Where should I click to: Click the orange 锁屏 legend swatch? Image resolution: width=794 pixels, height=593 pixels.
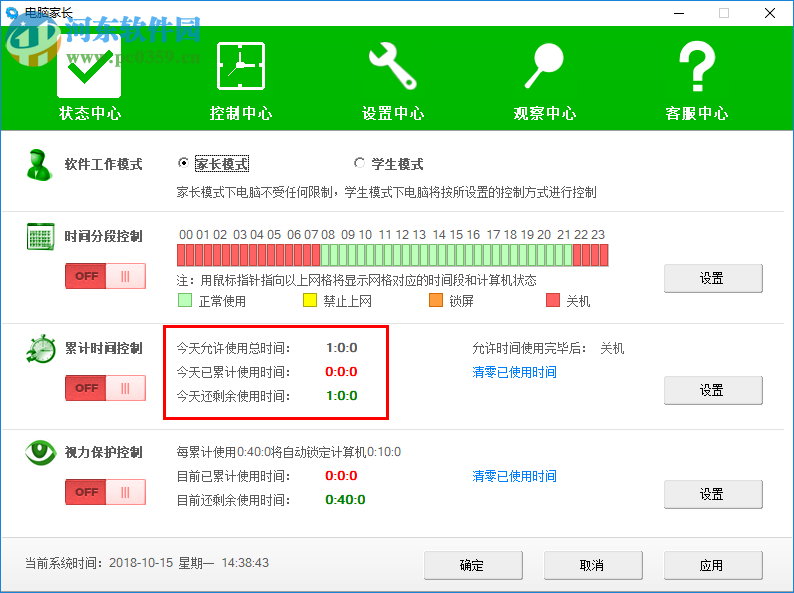[x=436, y=300]
